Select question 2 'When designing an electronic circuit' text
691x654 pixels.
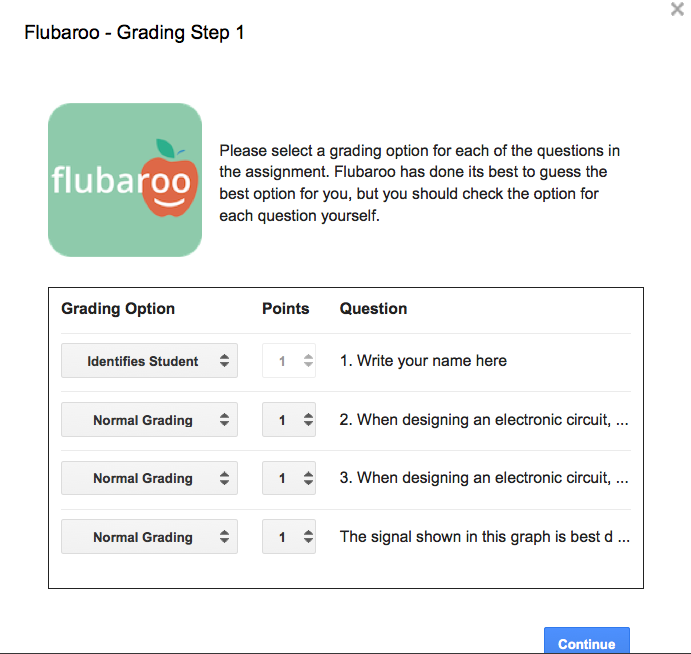pyautogui.click(x=484, y=420)
